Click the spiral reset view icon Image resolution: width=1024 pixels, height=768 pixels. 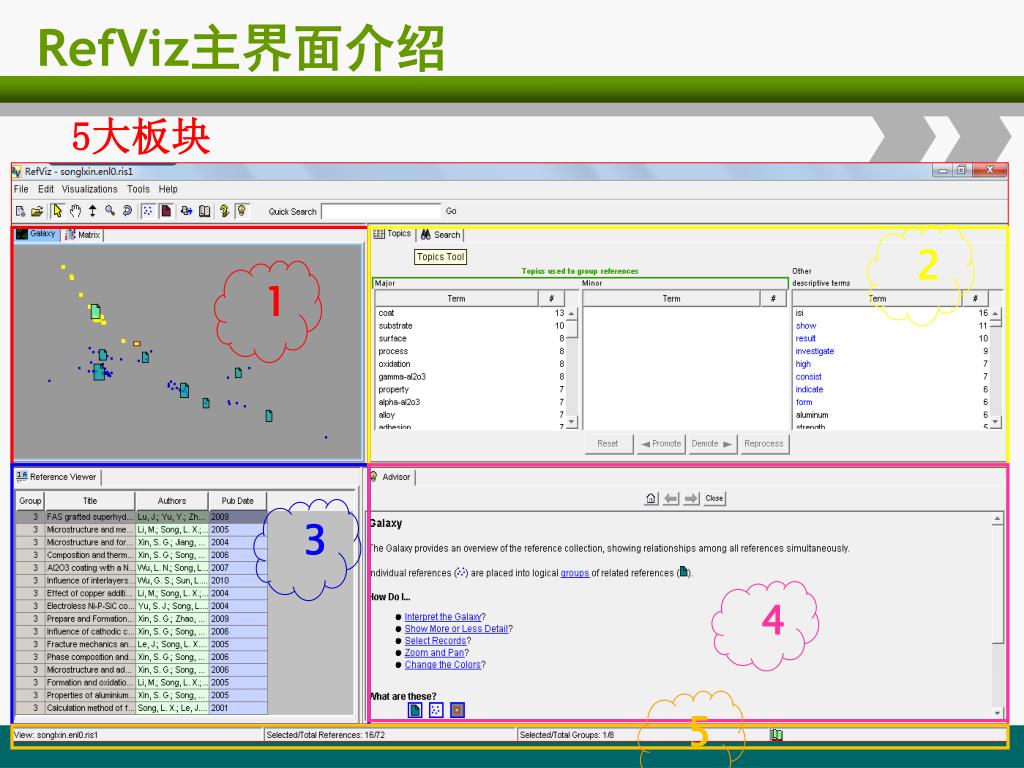point(127,210)
